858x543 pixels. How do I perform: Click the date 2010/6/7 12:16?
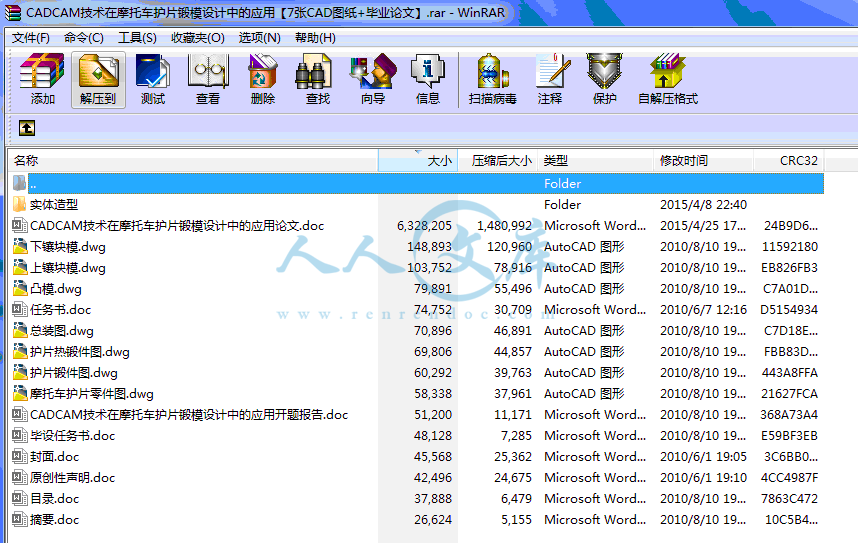[703, 310]
